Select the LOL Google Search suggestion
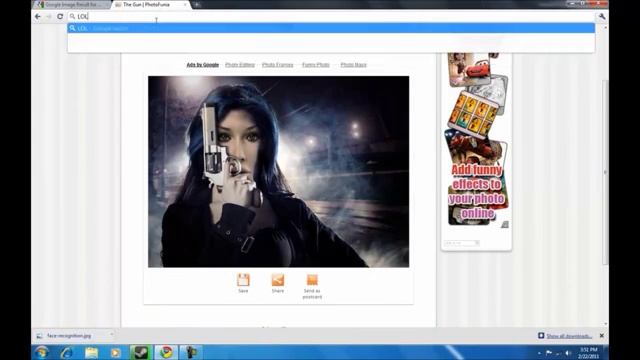 coord(331,28)
